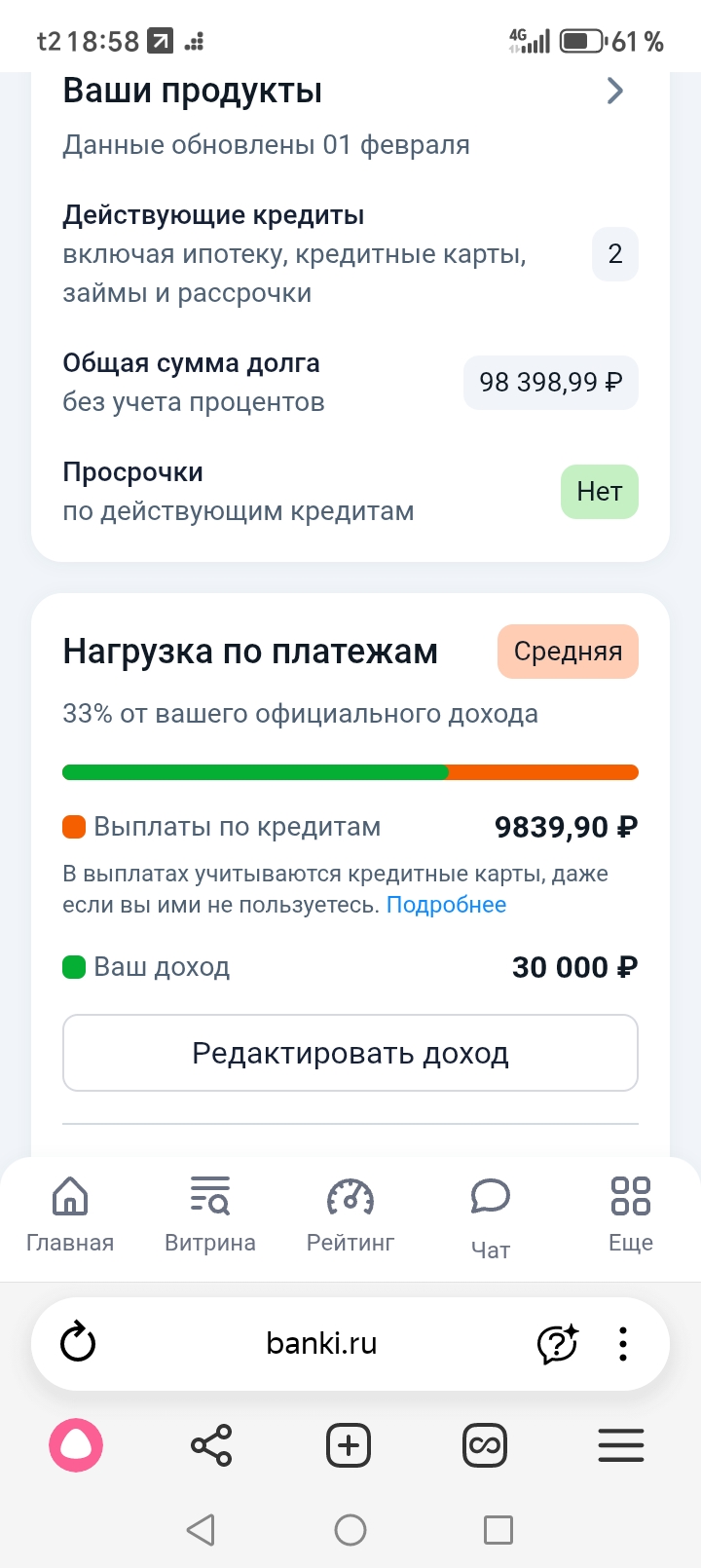Tap the banki.ru address field
This screenshot has width=701, height=1568.
(x=321, y=1344)
